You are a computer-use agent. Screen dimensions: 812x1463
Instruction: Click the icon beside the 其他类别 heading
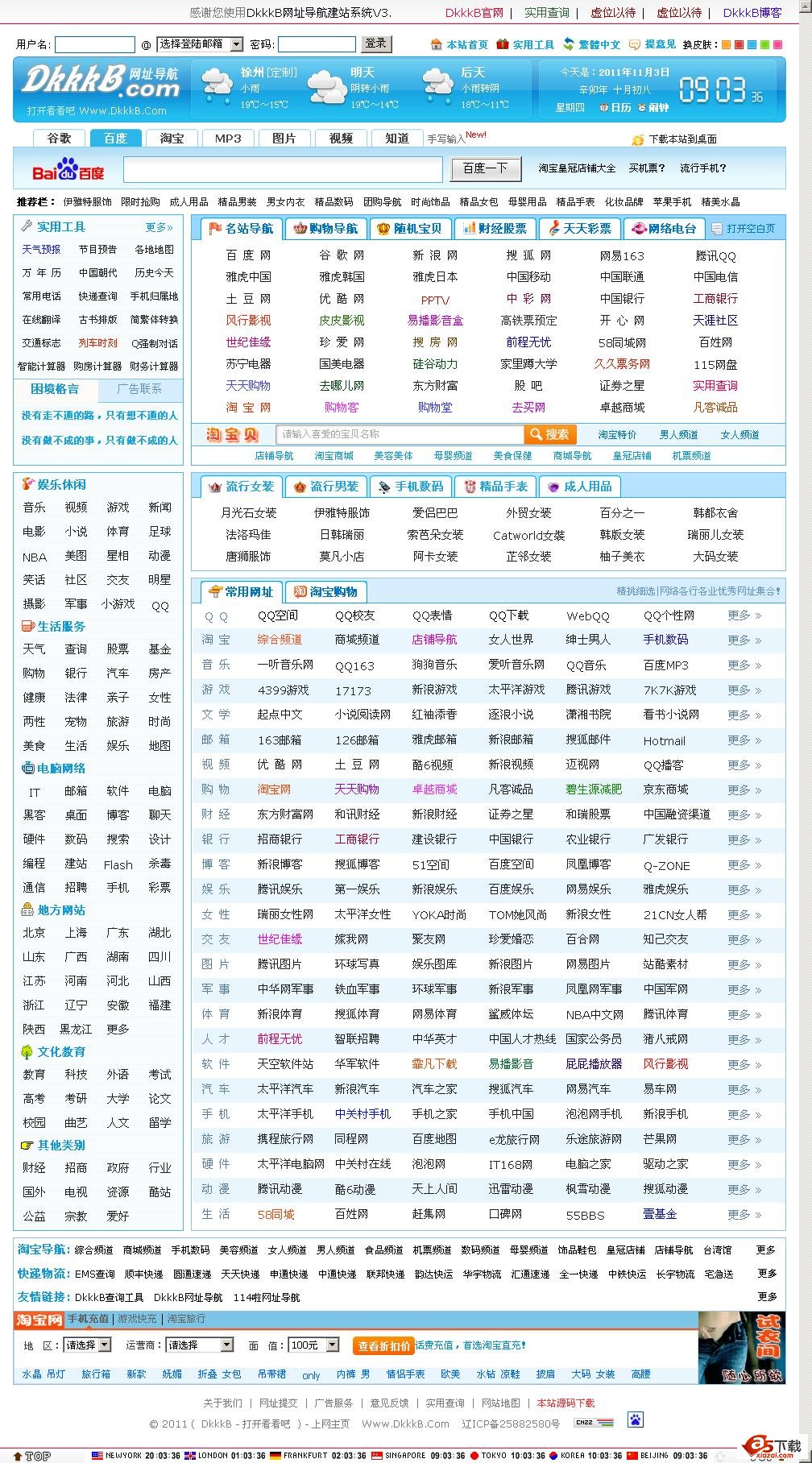[x=27, y=1145]
